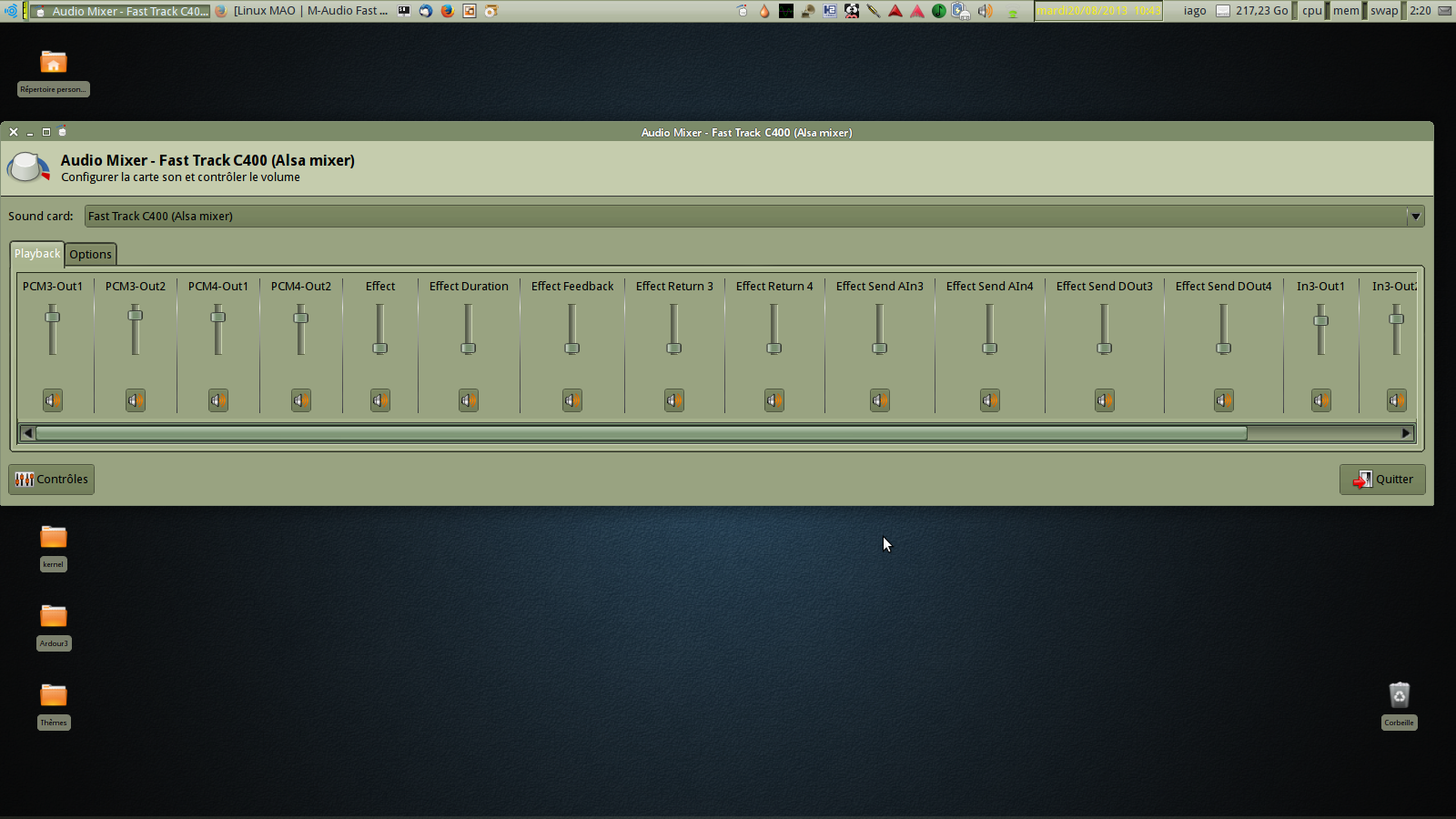Mute the Effect Return 3 channel
Screen dimensions: 1456x819
[x=674, y=400]
